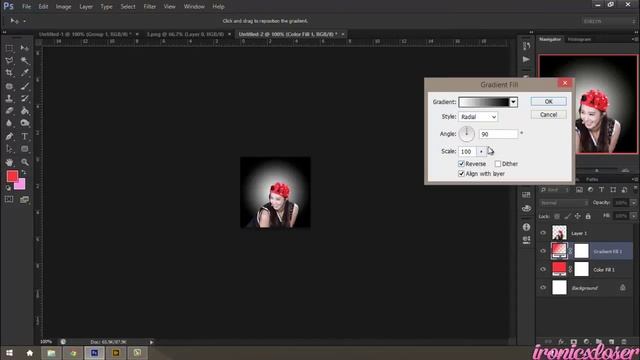
Task: Select the Blur tool
Action: [9, 123]
